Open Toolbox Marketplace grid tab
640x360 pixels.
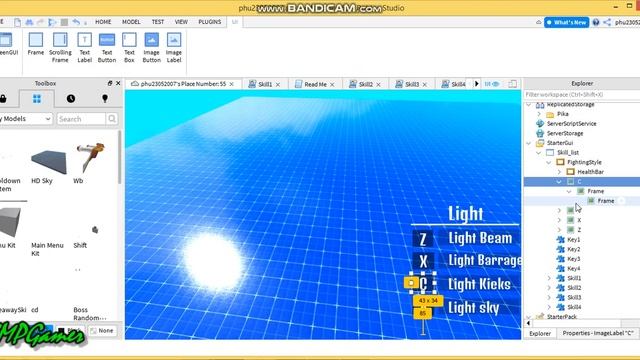[x=37, y=99]
